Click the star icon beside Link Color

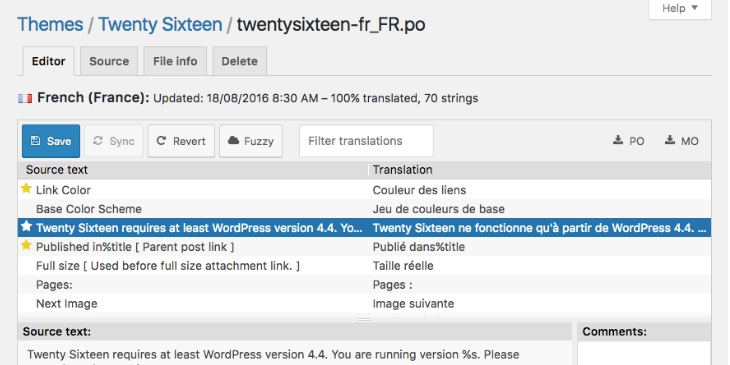(27, 189)
